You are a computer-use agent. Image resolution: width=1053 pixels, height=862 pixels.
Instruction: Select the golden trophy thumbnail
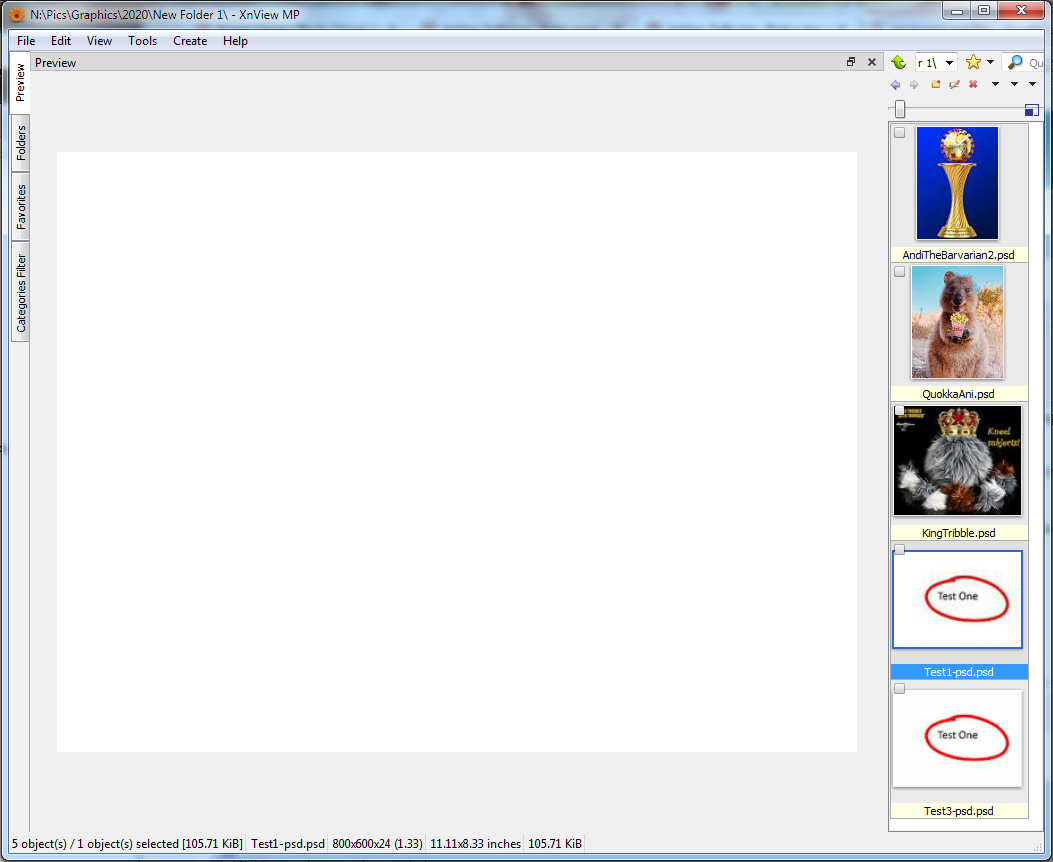[x=958, y=183]
